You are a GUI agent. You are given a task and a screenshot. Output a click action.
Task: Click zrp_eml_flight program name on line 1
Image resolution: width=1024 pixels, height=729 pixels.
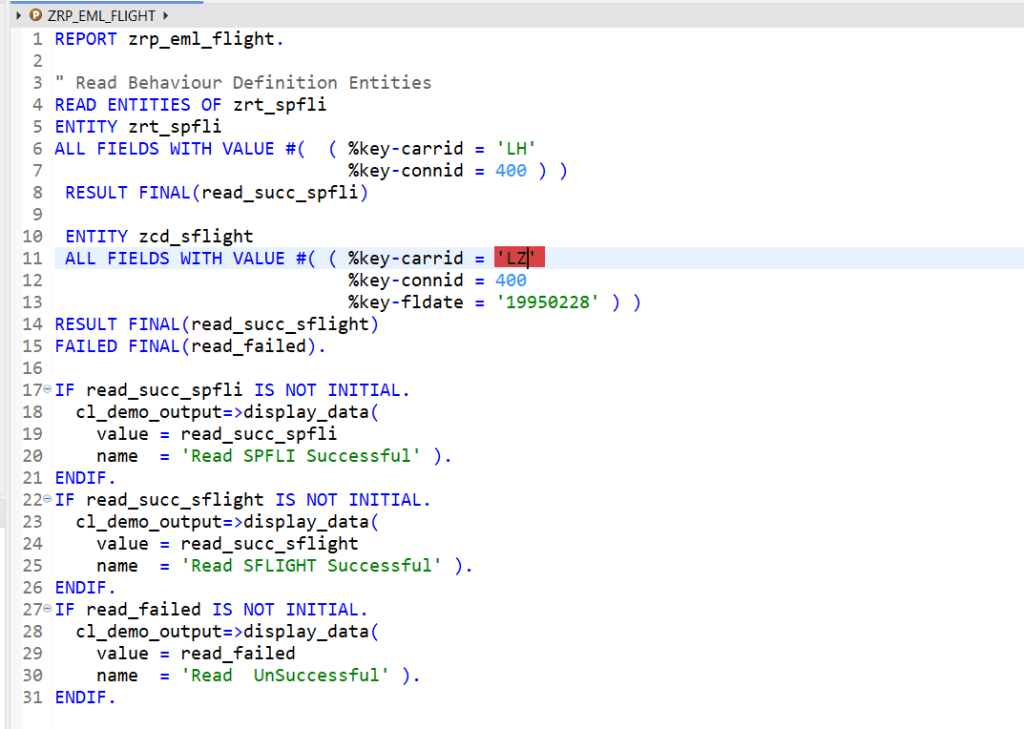(x=201, y=39)
